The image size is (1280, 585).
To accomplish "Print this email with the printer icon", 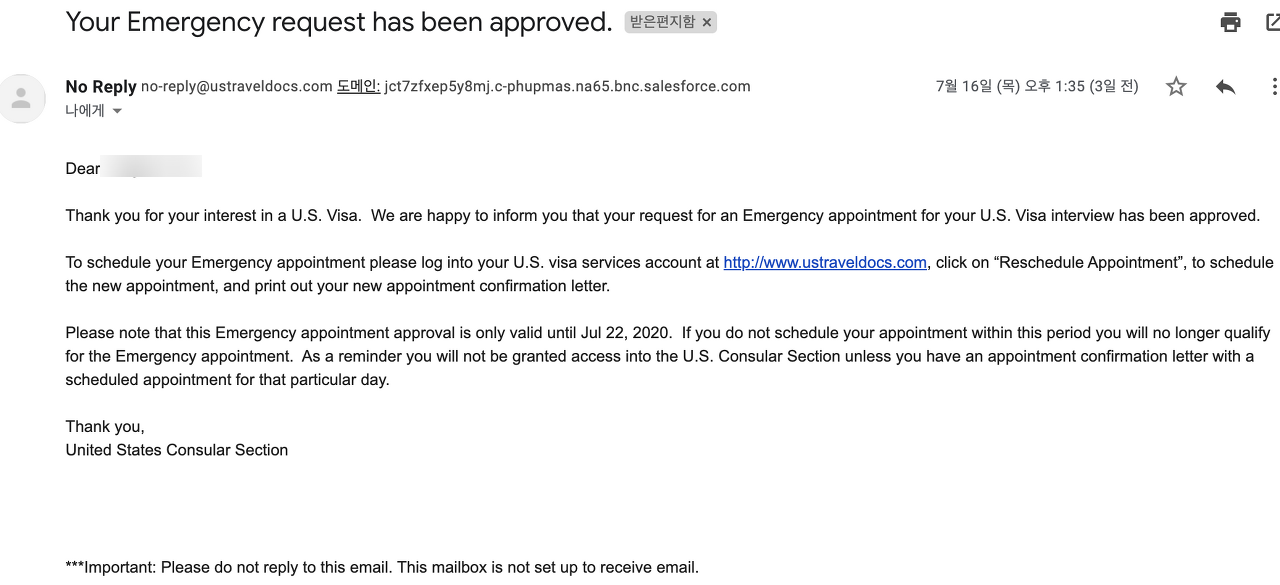I will coord(1230,22).
